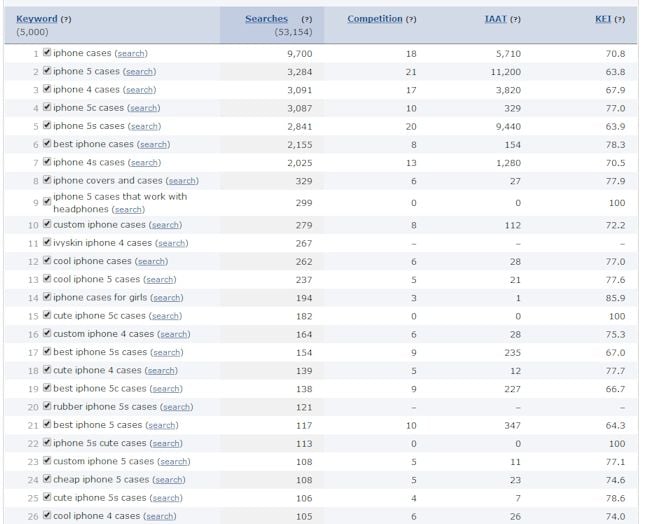Uncheck the 'iphone 5c cases' keyword checkbox
Viewport: 650px width, 524px height.
click(x=47, y=107)
